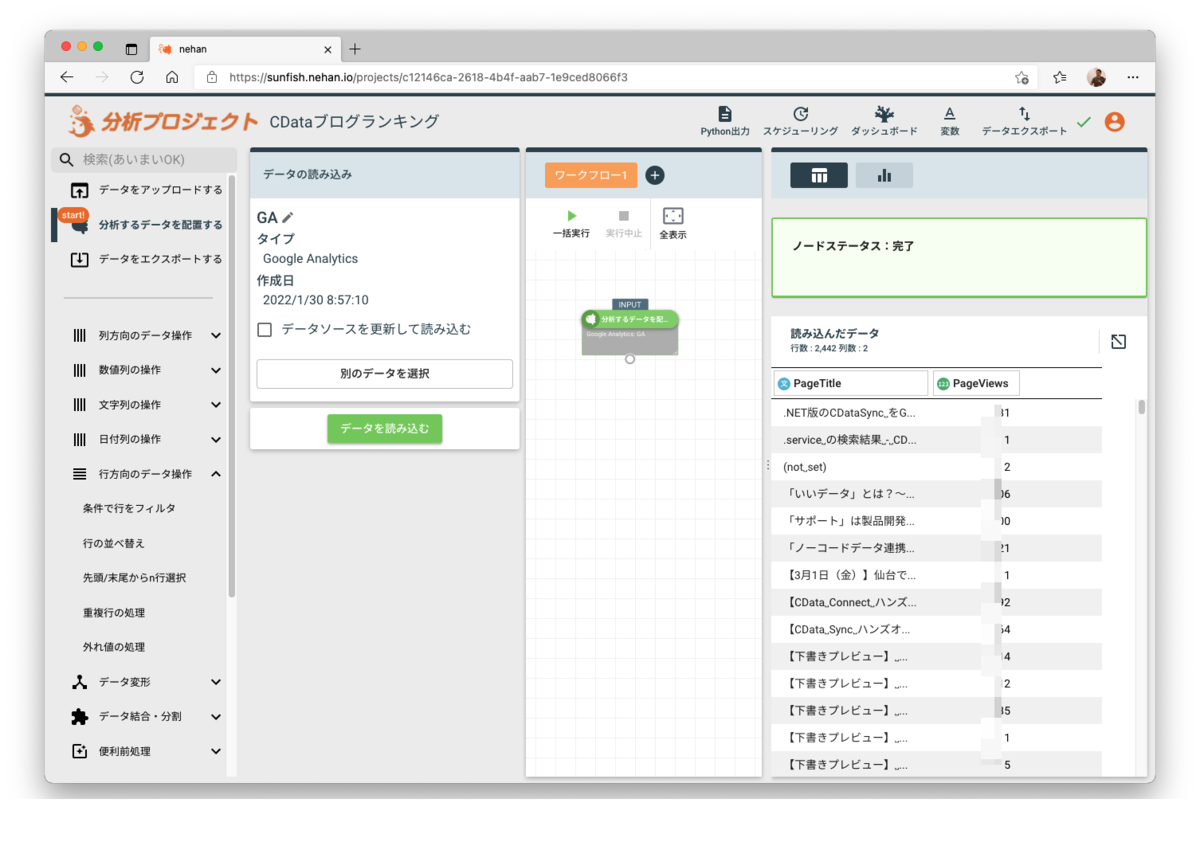Switch to bar chart view icon
The width and height of the screenshot is (1200, 842).
click(x=884, y=176)
